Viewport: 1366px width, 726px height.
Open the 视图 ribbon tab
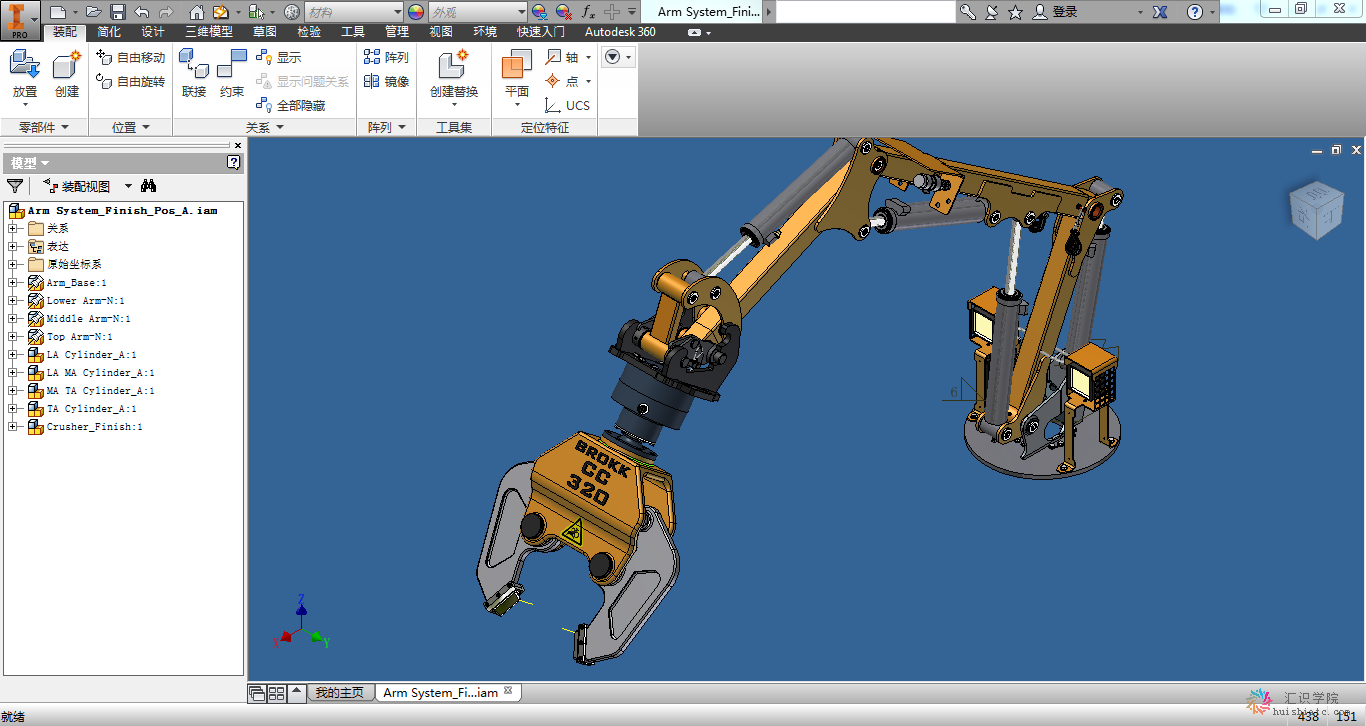(x=441, y=32)
